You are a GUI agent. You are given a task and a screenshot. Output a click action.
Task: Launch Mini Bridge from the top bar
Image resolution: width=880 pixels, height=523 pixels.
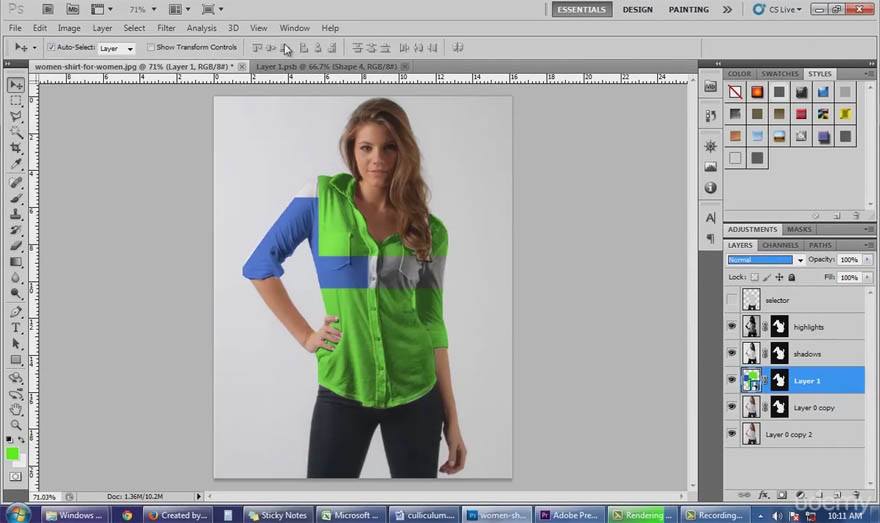click(x=72, y=9)
